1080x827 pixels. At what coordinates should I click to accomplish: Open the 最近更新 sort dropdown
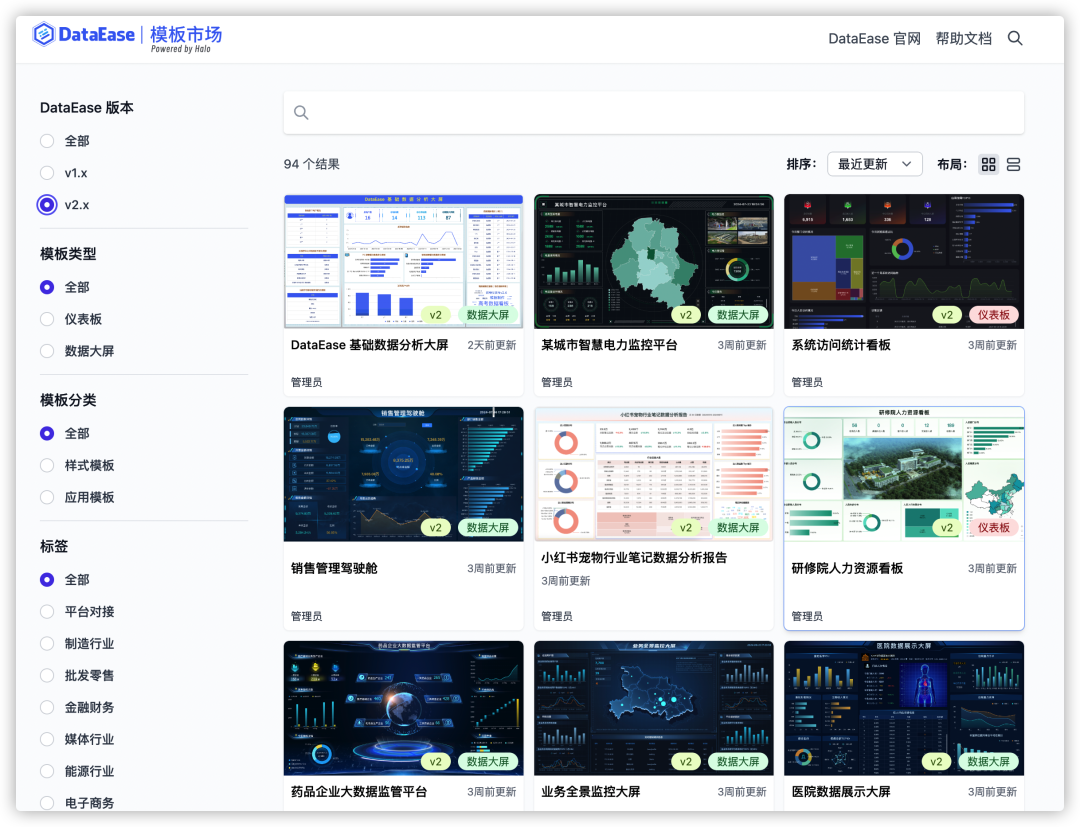point(874,164)
